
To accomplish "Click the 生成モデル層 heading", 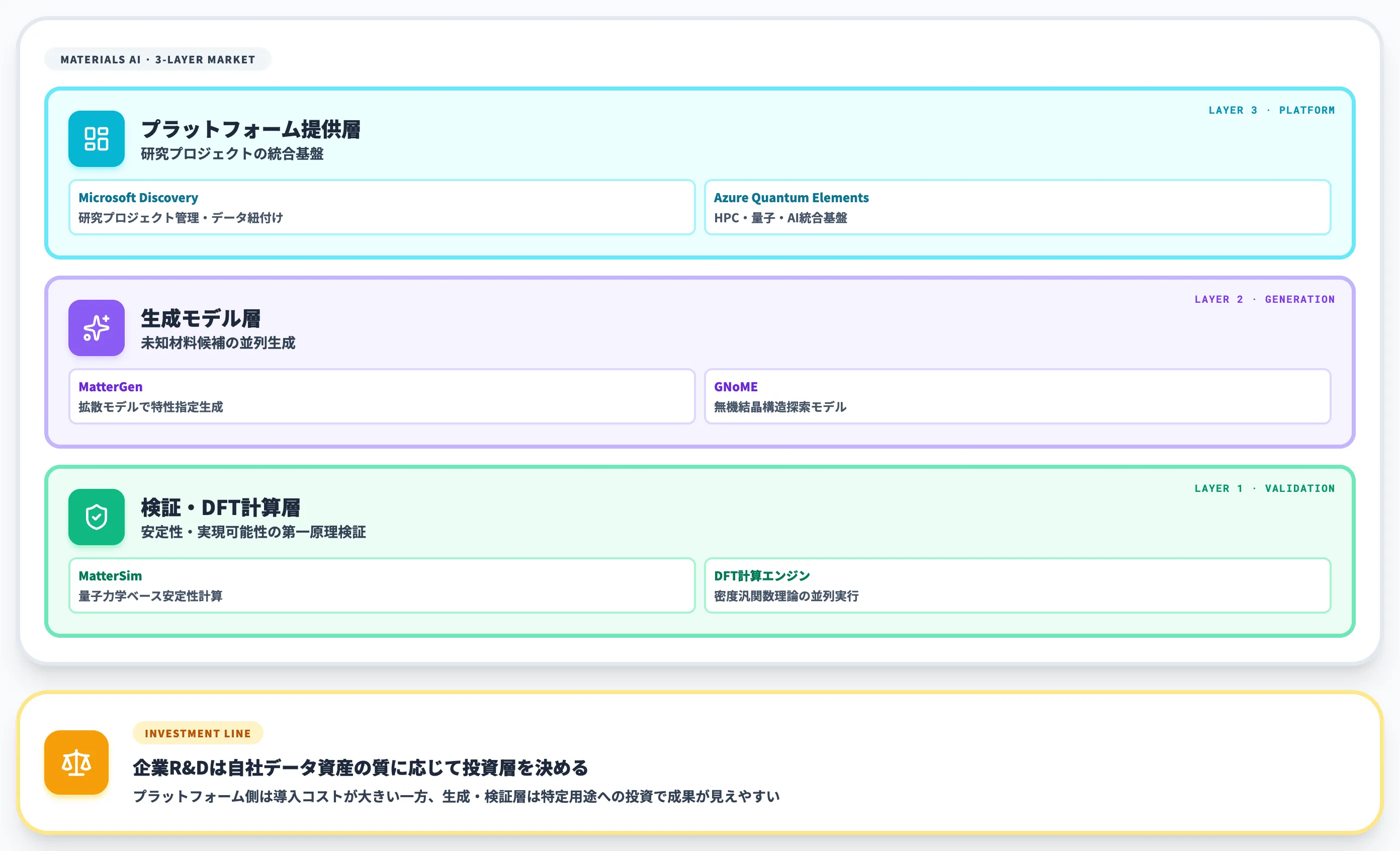I will click(x=201, y=319).
